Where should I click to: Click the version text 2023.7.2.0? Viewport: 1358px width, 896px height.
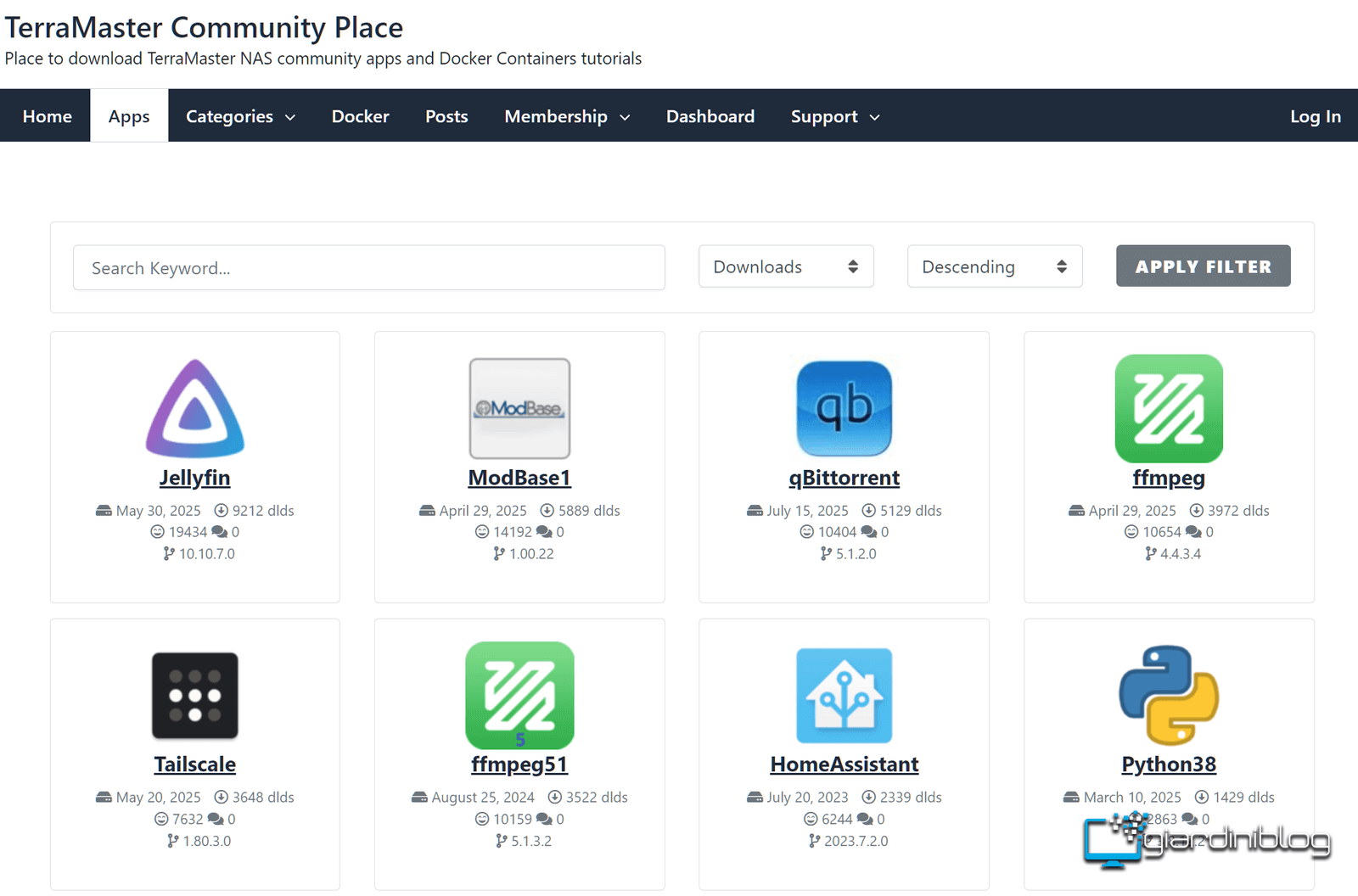pos(856,841)
